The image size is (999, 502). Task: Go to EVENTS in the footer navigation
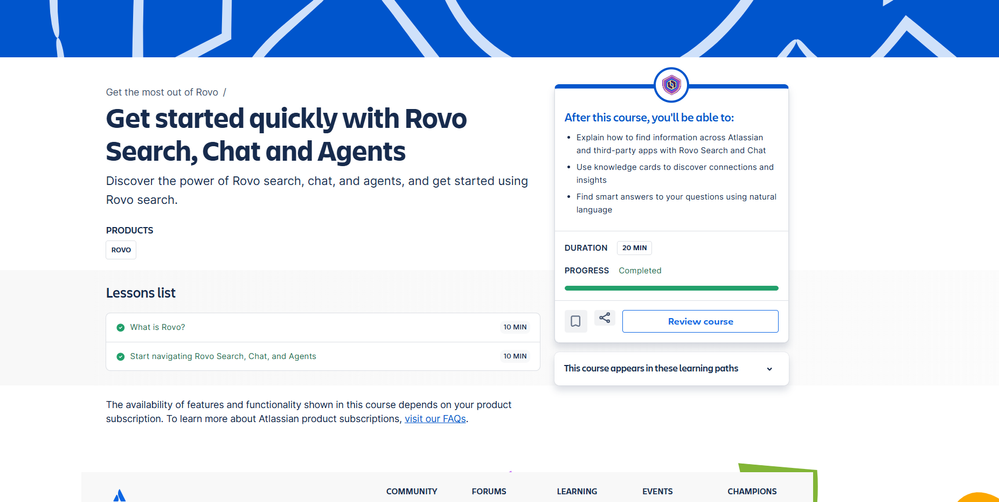click(x=657, y=492)
